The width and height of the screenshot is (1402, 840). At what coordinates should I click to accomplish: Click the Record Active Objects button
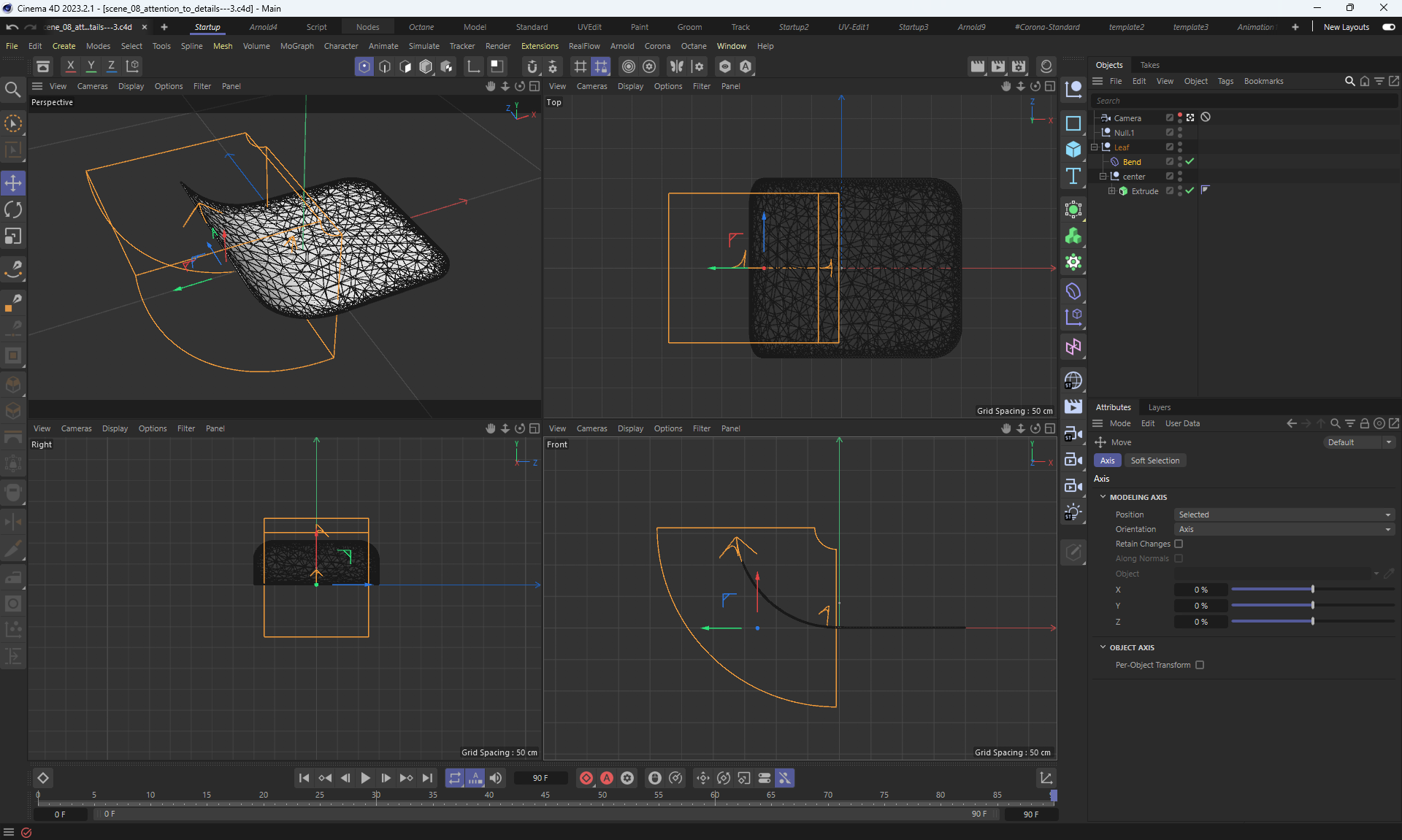[x=586, y=778]
